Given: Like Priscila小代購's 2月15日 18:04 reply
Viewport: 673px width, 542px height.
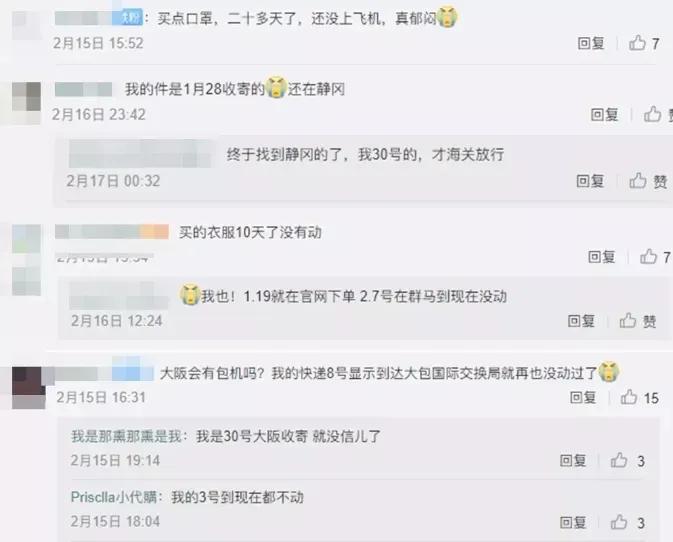Looking at the screenshot, I should pyautogui.click(x=628, y=523).
